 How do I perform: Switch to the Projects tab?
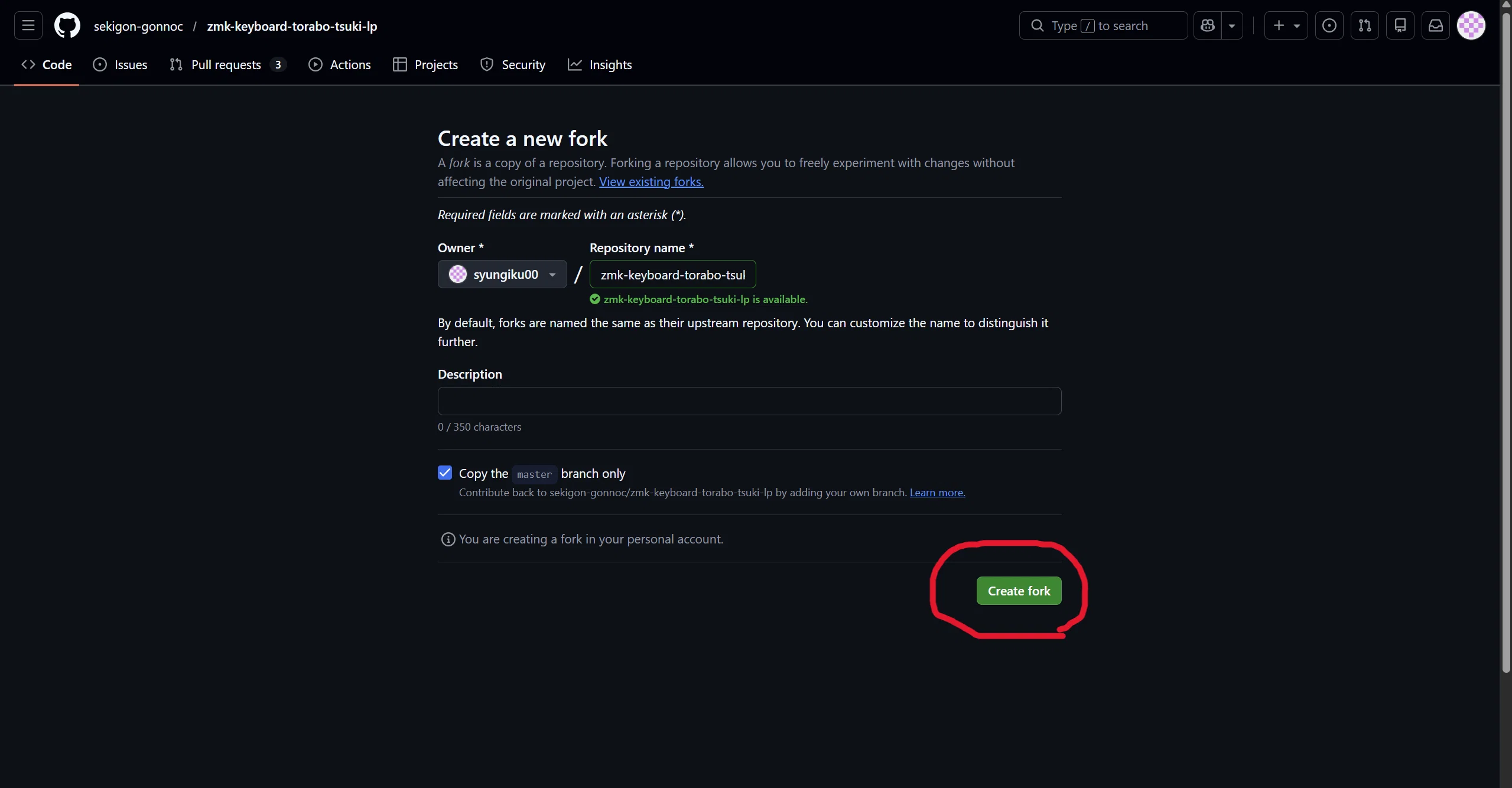coord(425,65)
